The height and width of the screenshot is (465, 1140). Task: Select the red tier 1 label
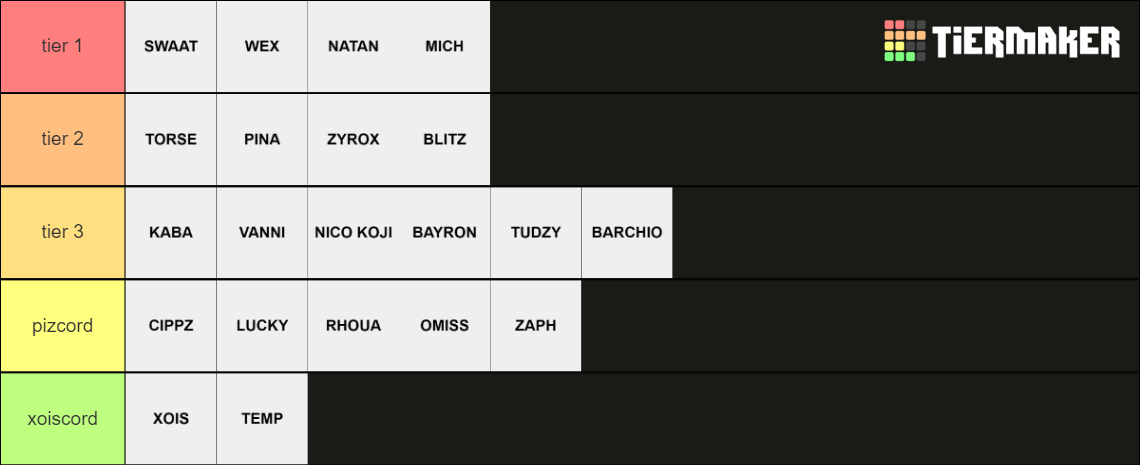click(x=63, y=47)
